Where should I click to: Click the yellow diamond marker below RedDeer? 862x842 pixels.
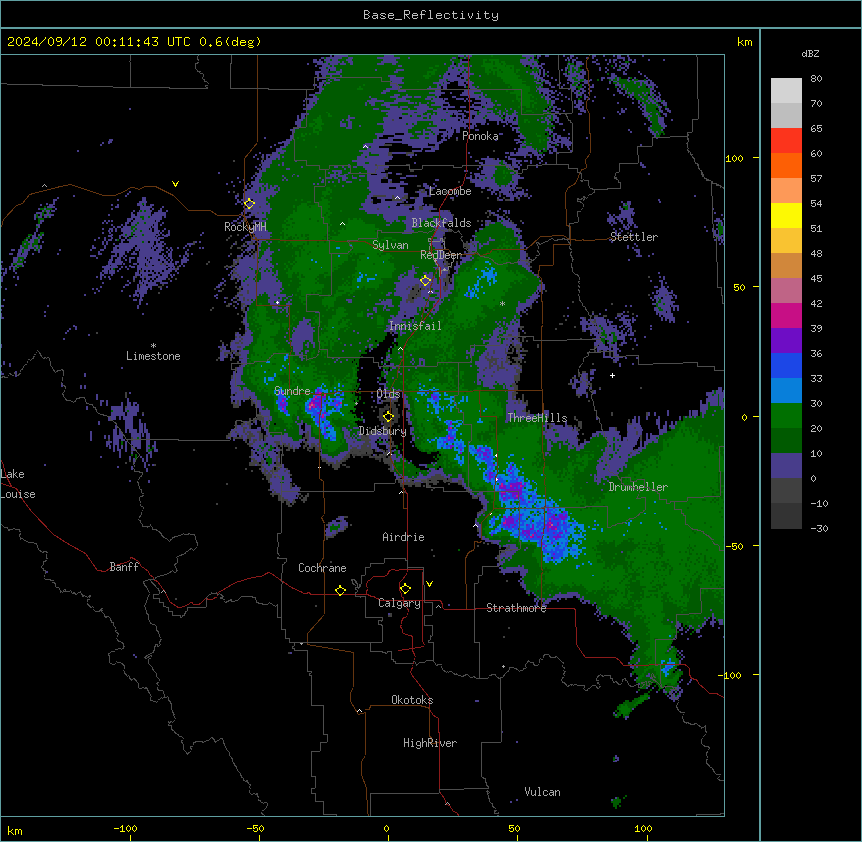(x=425, y=281)
